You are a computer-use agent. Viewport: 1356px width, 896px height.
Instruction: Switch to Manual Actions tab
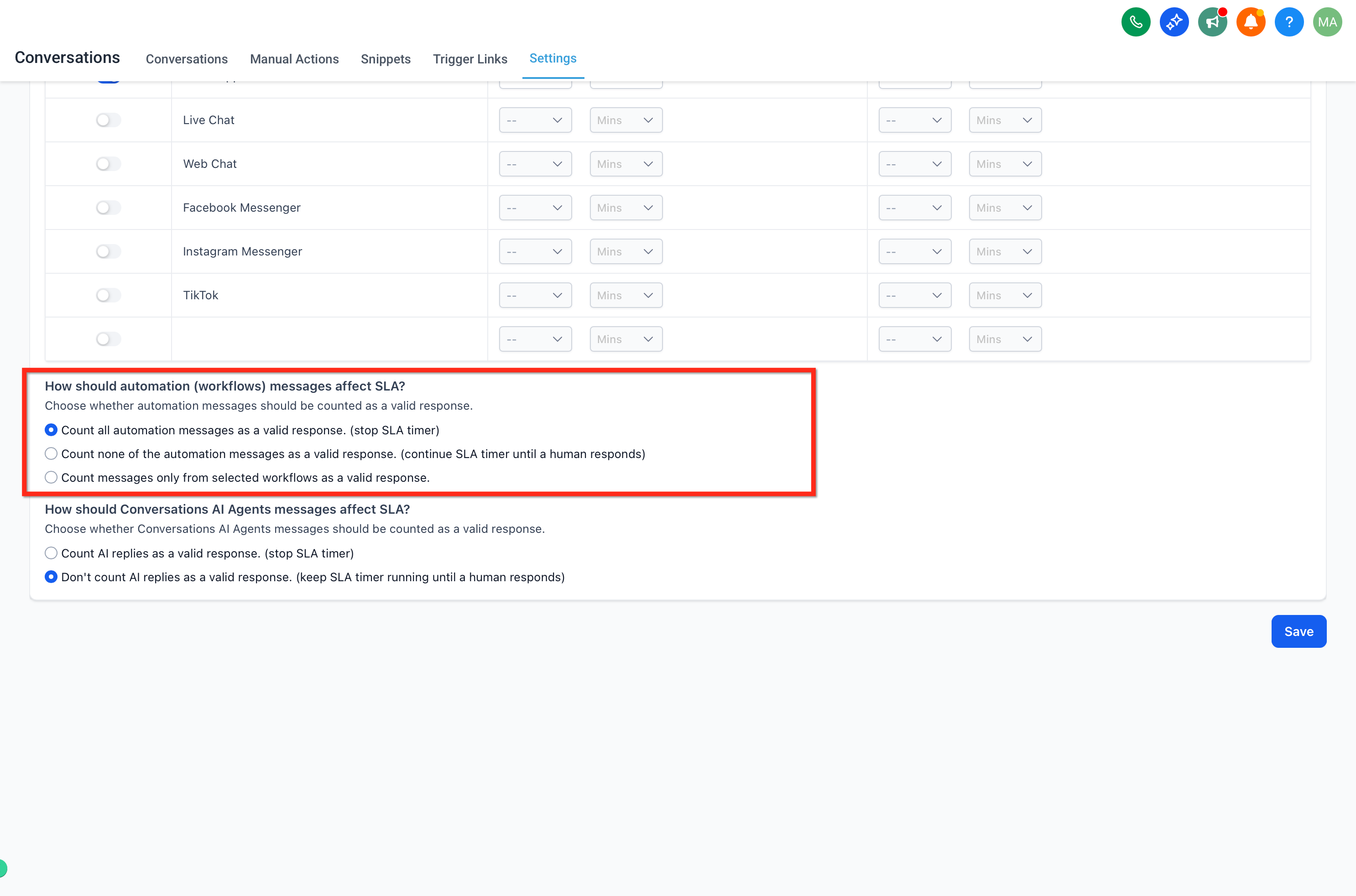point(294,59)
